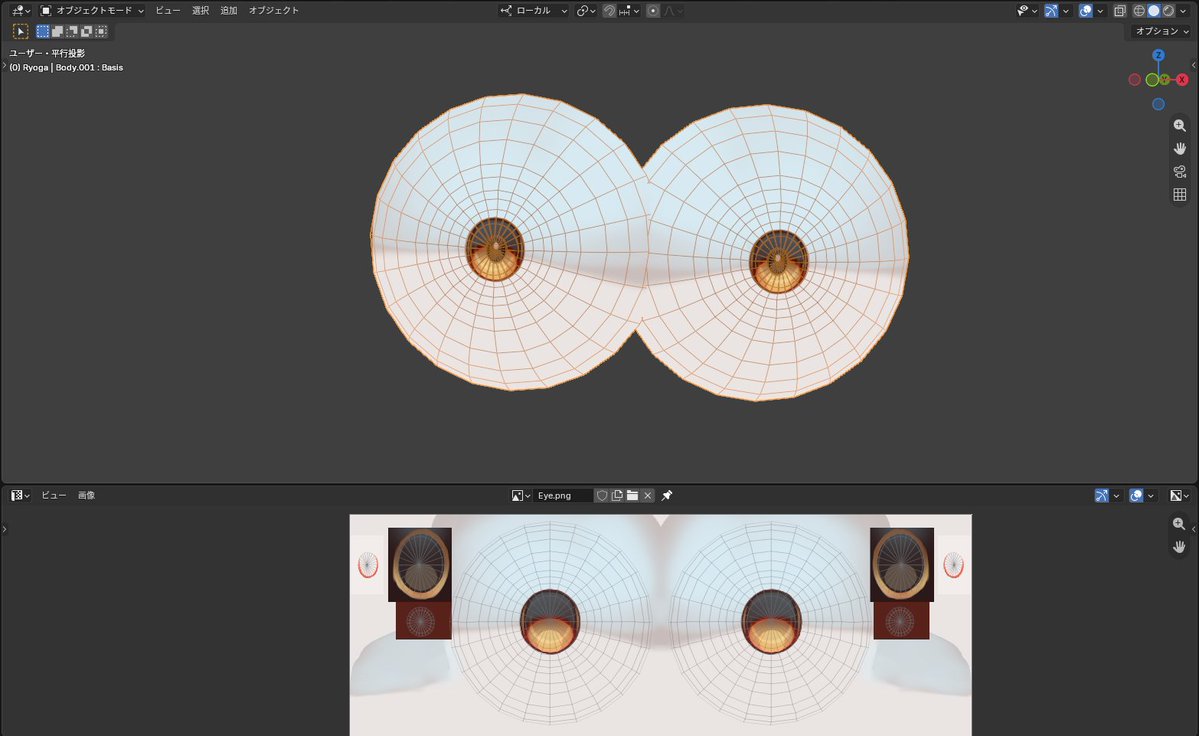Image resolution: width=1199 pixels, height=736 pixels.
Task: Click the blue Z axis gizmo
Action: click(1158, 55)
